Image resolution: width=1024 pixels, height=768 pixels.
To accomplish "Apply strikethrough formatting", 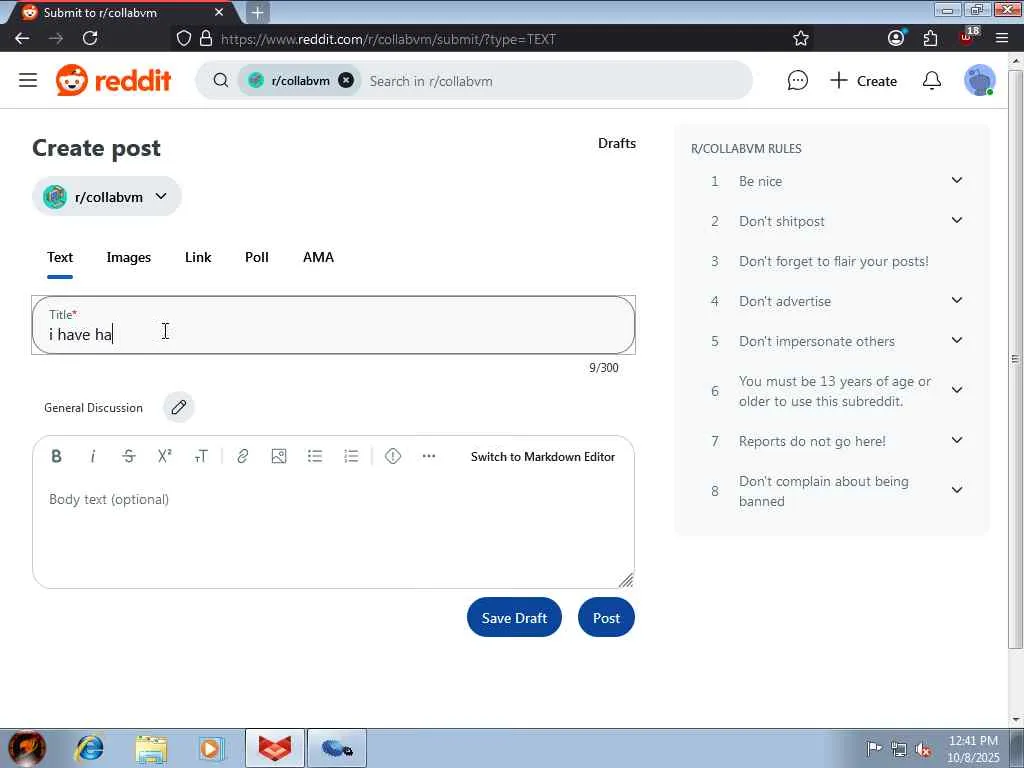I will (x=129, y=456).
